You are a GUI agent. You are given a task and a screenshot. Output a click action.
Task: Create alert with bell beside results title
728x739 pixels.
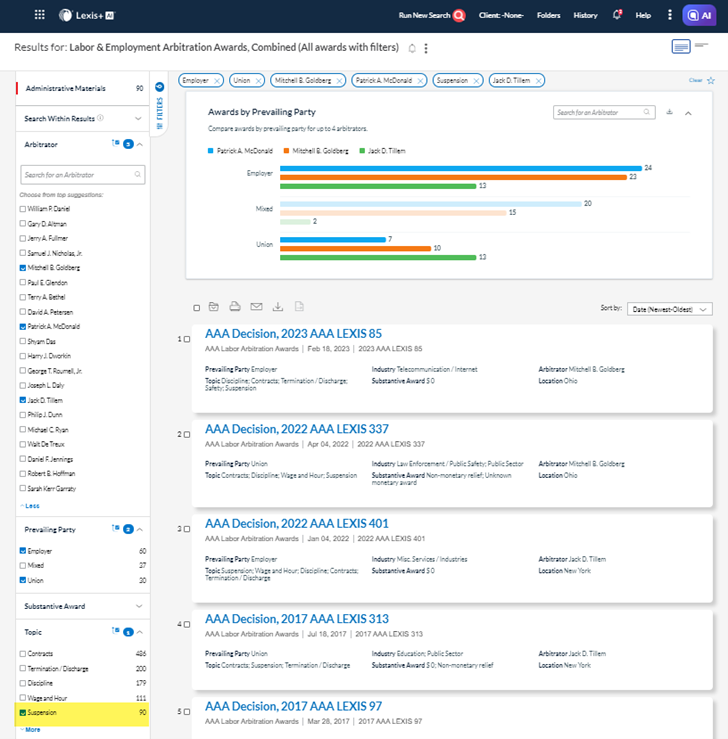pos(412,48)
